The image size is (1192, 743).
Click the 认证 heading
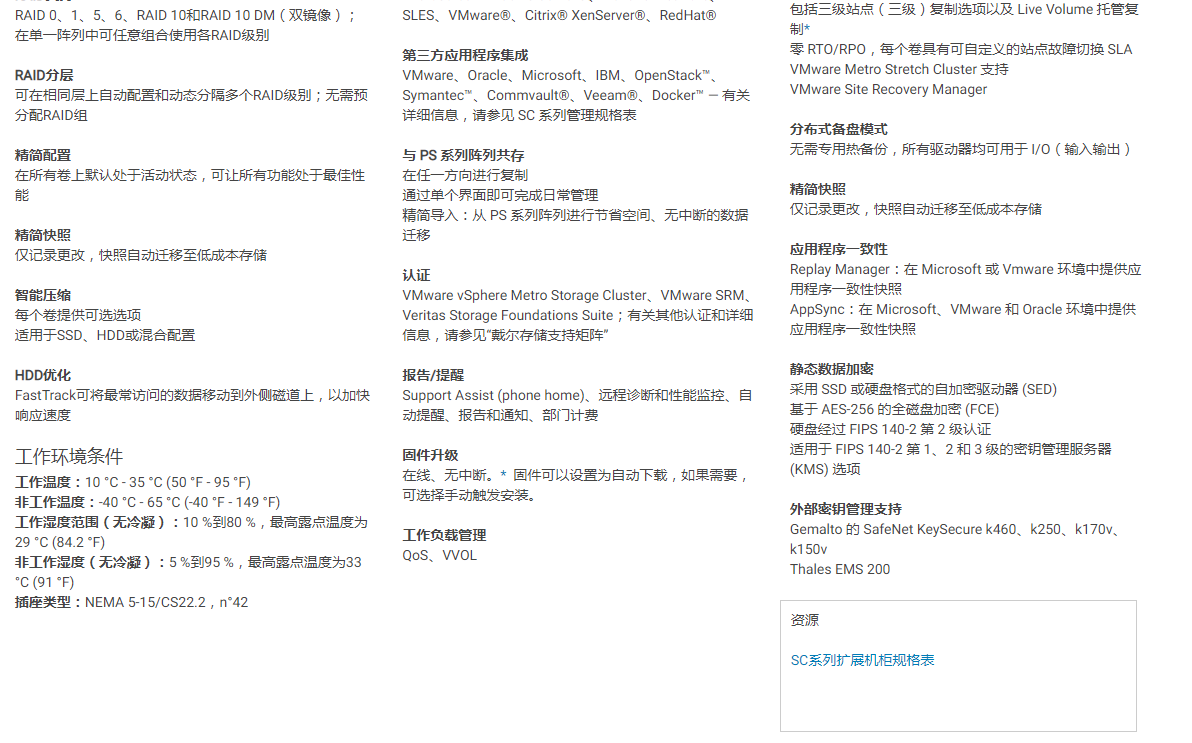pos(417,275)
